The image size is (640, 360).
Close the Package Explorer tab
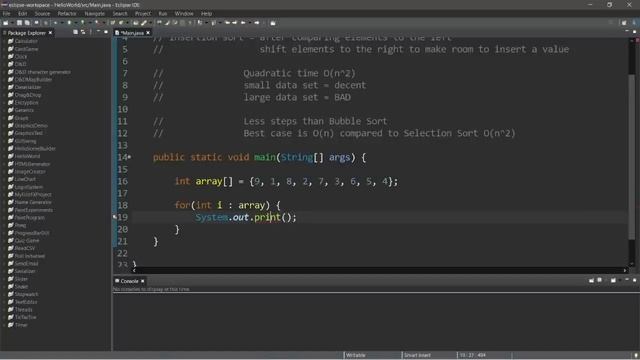(51, 33)
